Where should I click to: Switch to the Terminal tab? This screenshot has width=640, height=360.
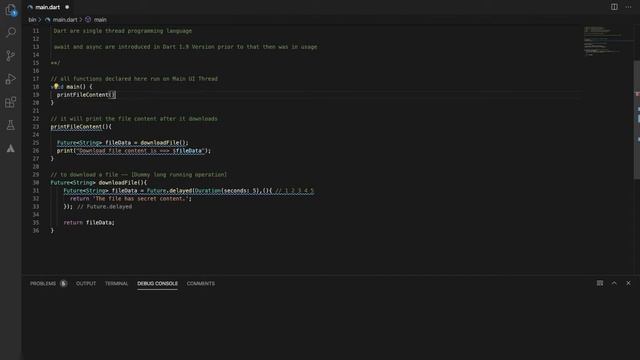[x=116, y=283]
